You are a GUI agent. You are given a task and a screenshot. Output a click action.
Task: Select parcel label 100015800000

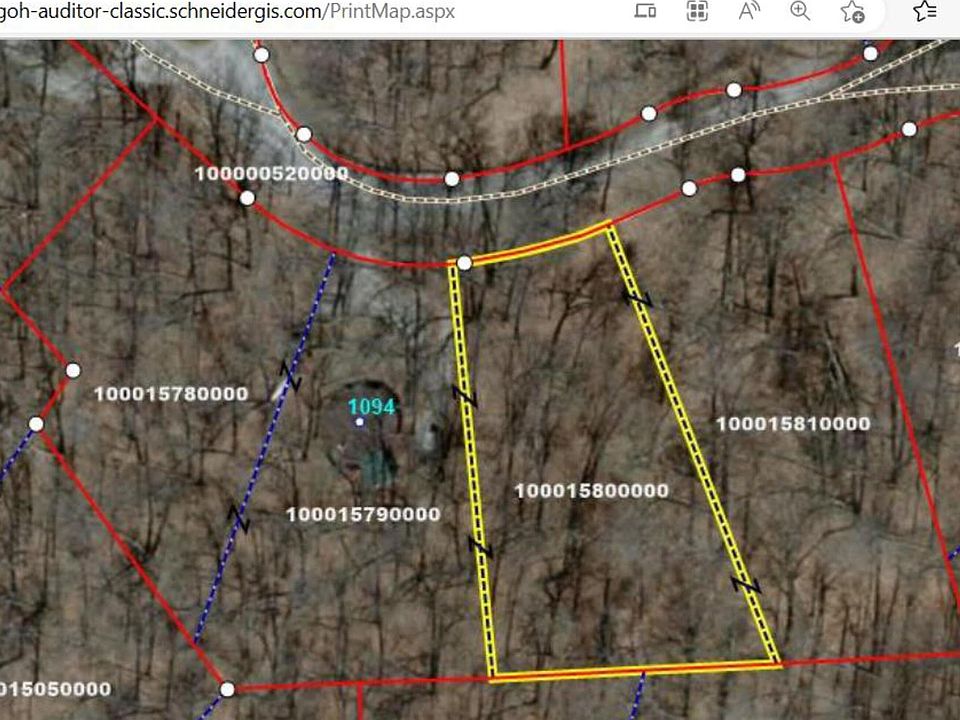click(591, 490)
